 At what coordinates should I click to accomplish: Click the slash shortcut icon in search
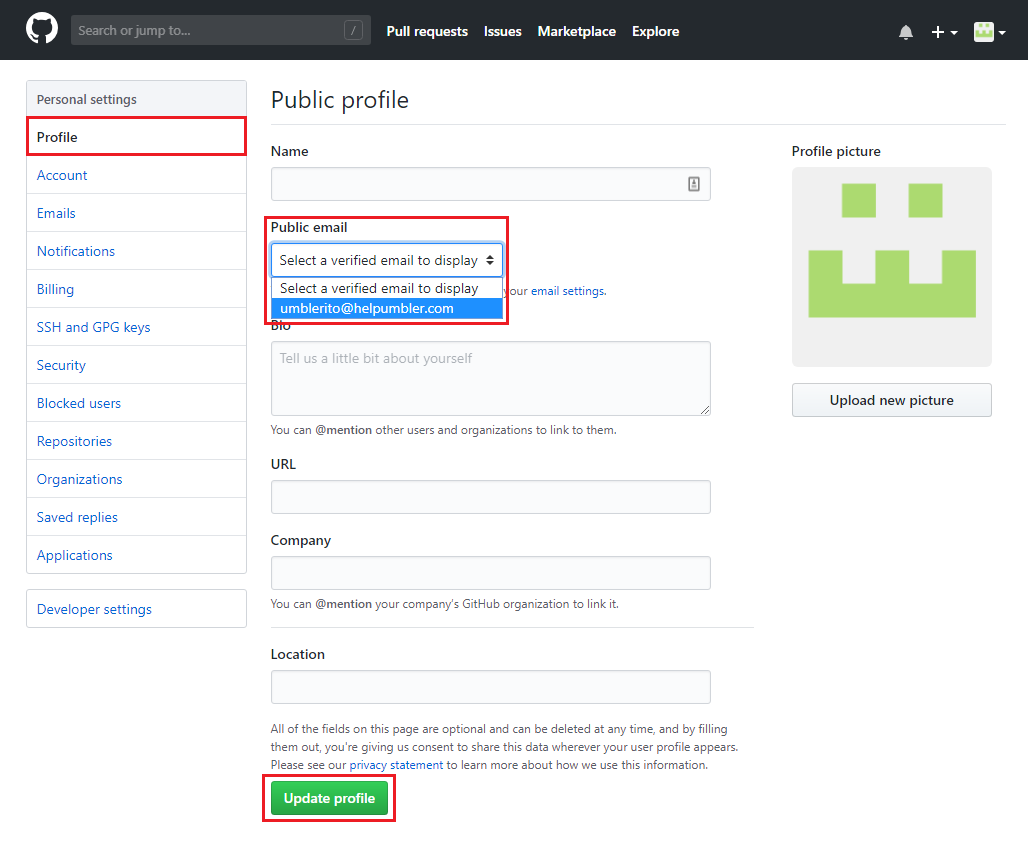(353, 30)
